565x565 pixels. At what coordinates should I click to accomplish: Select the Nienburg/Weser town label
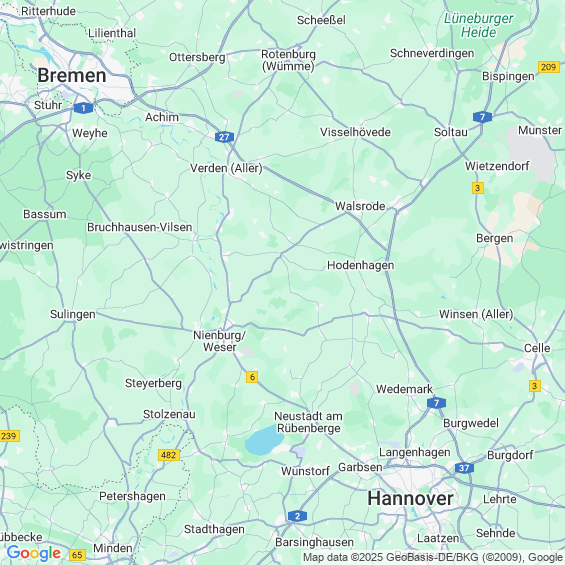(219, 341)
